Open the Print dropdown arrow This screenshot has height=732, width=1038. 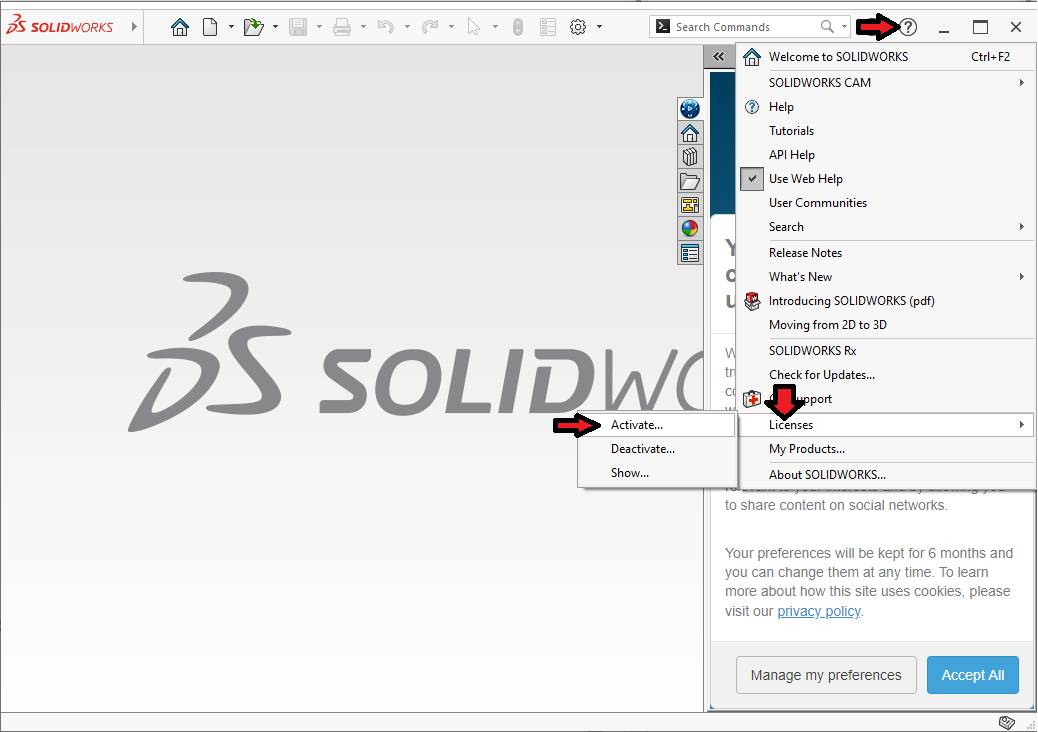[x=363, y=27]
